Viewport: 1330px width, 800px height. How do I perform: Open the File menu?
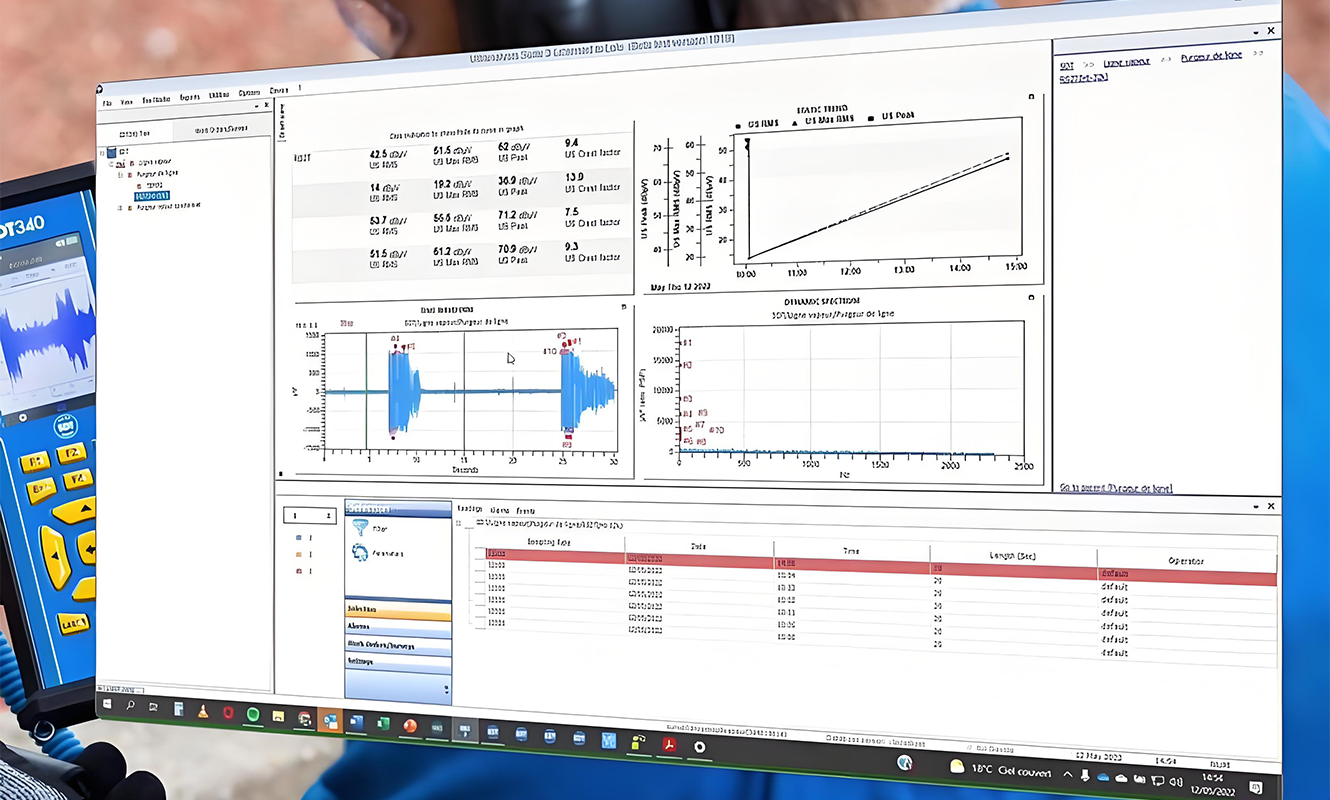pos(107,102)
